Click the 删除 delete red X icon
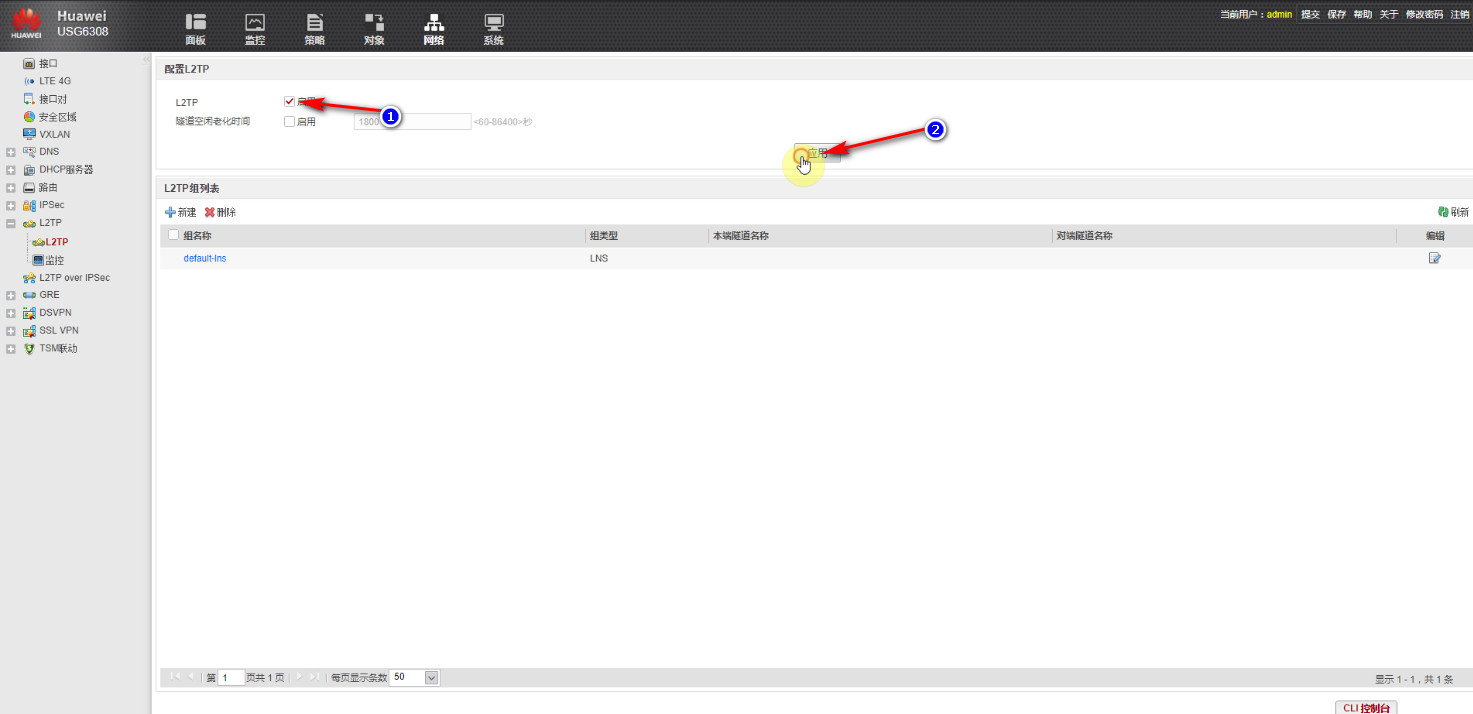1473x714 pixels. click(210, 212)
